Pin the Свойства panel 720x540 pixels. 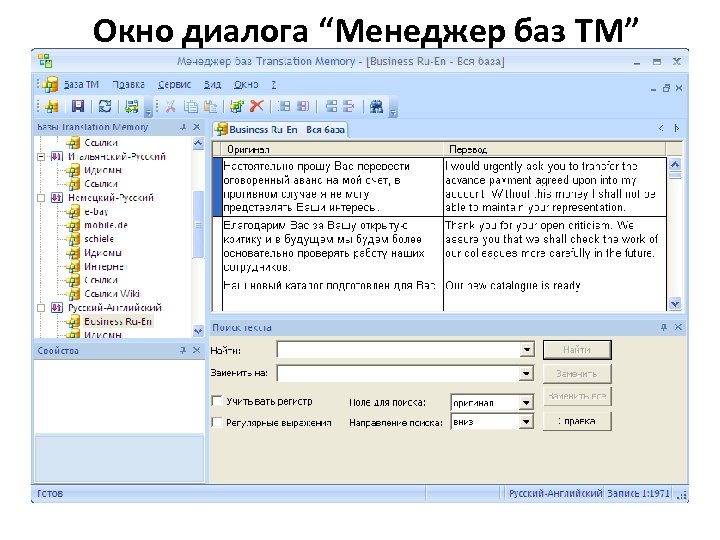pyautogui.click(x=183, y=350)
